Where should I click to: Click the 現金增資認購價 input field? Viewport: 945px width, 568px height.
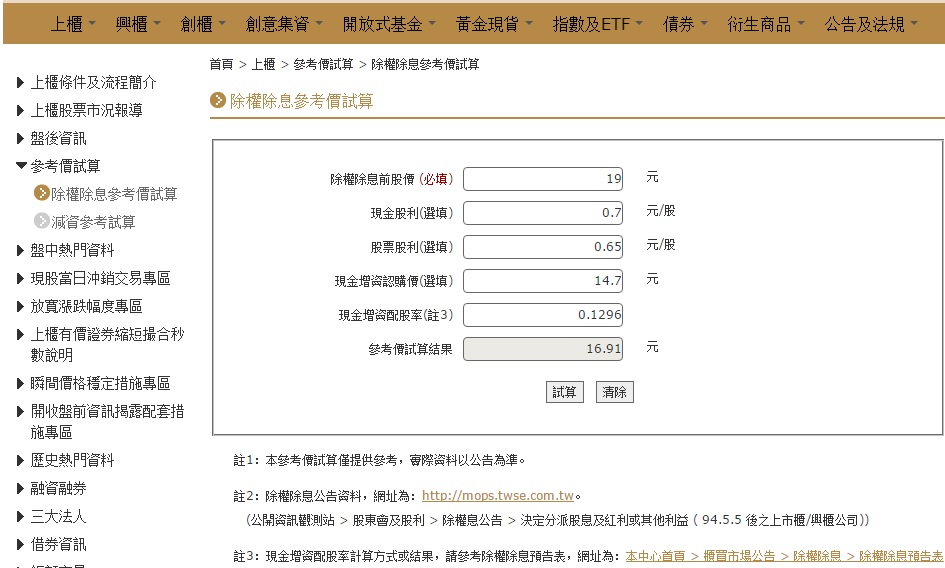click(x=542, y=280)
